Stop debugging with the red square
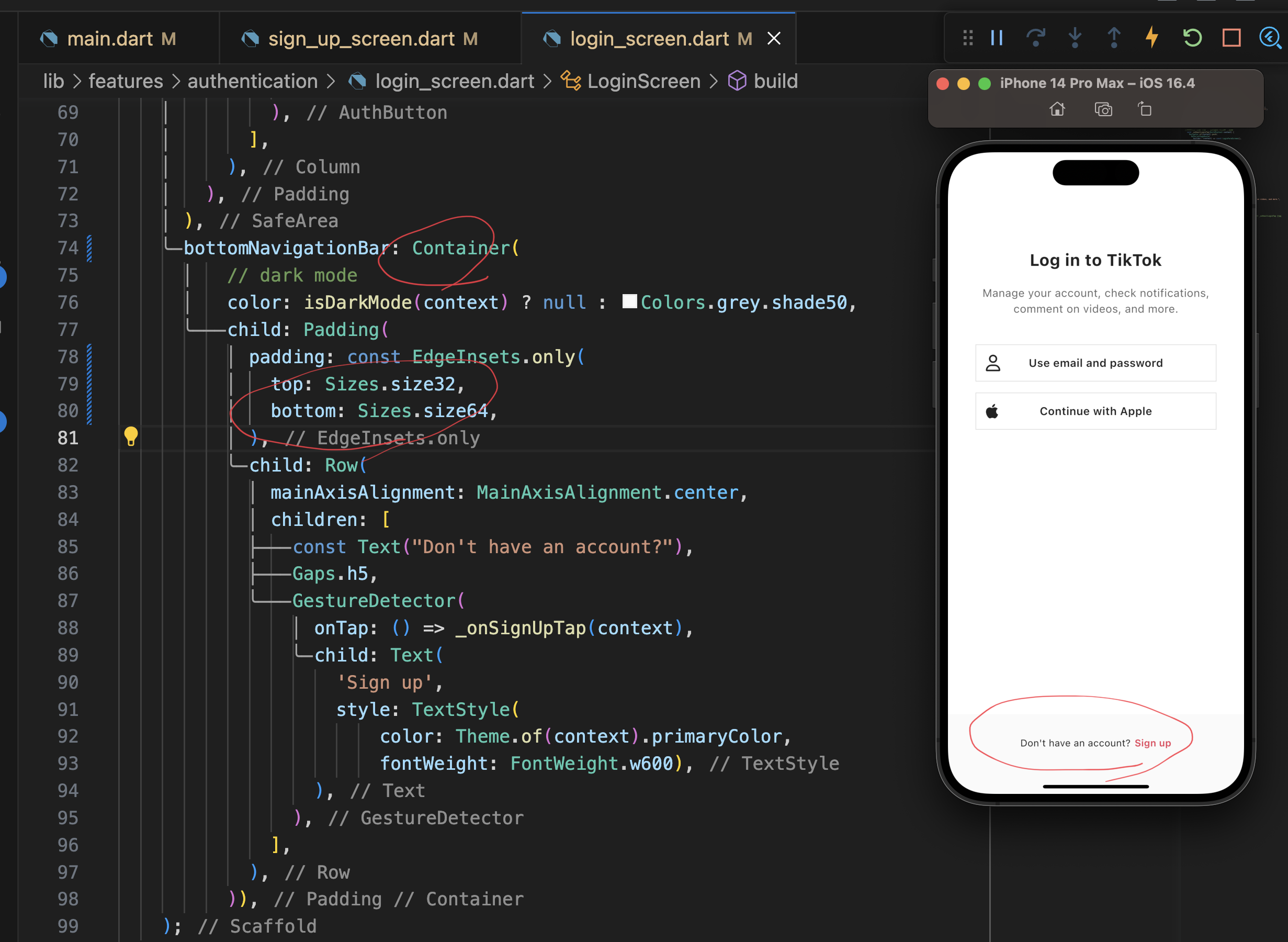 coord(1231,38)
